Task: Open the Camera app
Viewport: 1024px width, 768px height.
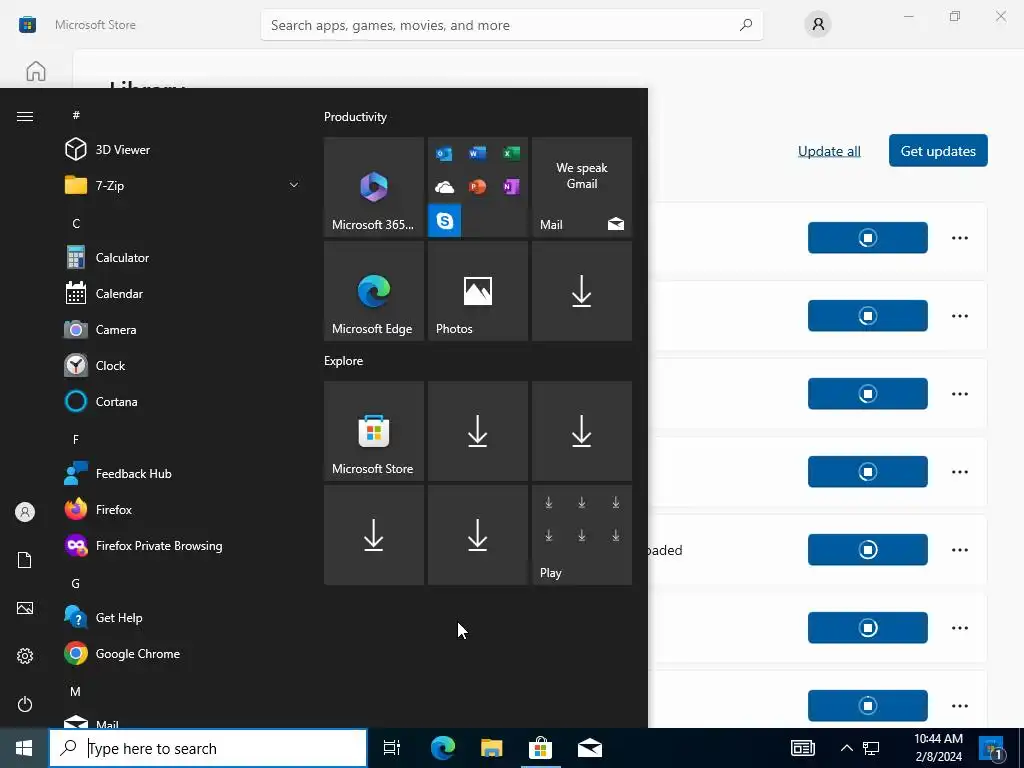Action: tap(180, 330)
